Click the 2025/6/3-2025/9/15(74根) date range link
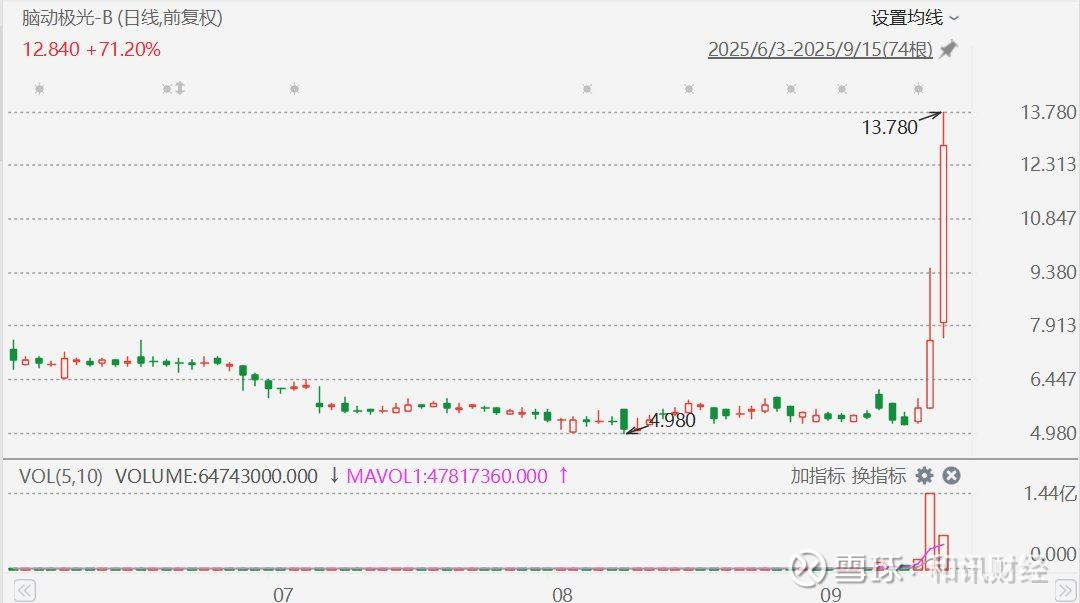Viewport: 1080px width, 603px height. pyautogui.click(x=820, y=50)
